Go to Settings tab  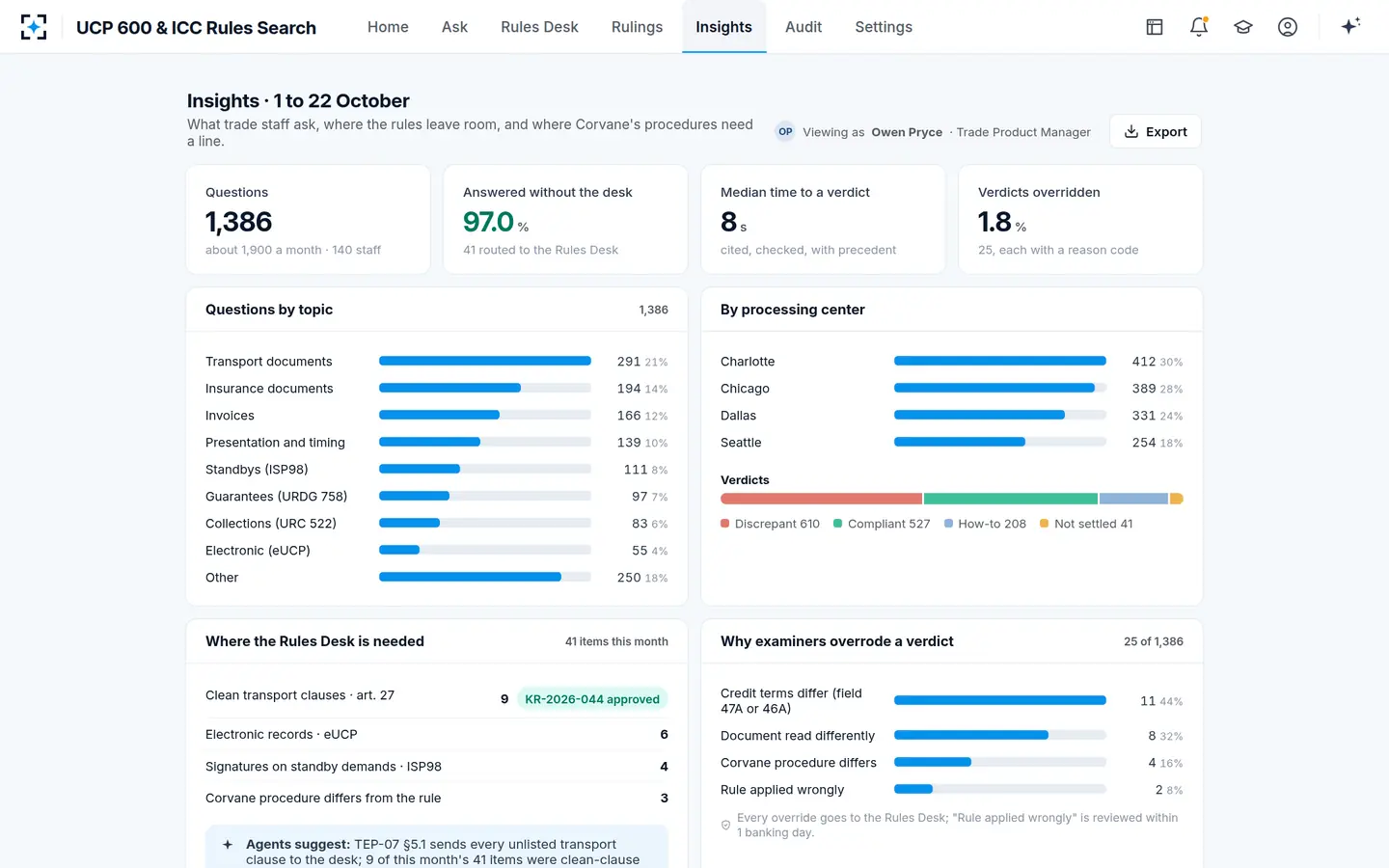pyautogui.click(x=884, y=27)
